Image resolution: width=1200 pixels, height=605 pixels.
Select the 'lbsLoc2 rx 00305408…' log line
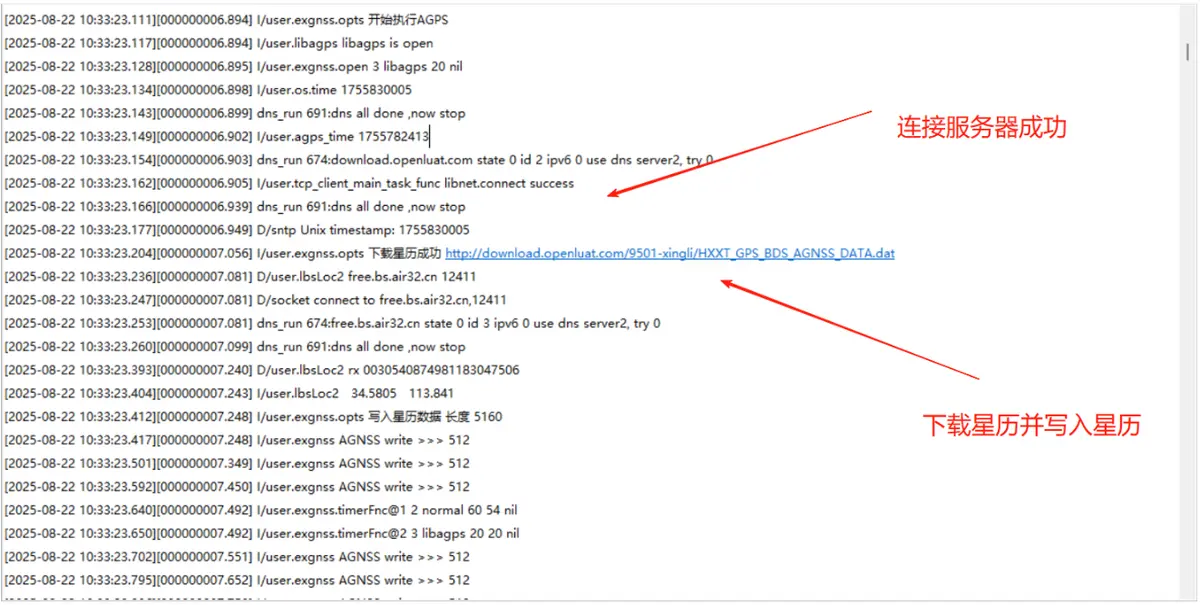point(262,370)
